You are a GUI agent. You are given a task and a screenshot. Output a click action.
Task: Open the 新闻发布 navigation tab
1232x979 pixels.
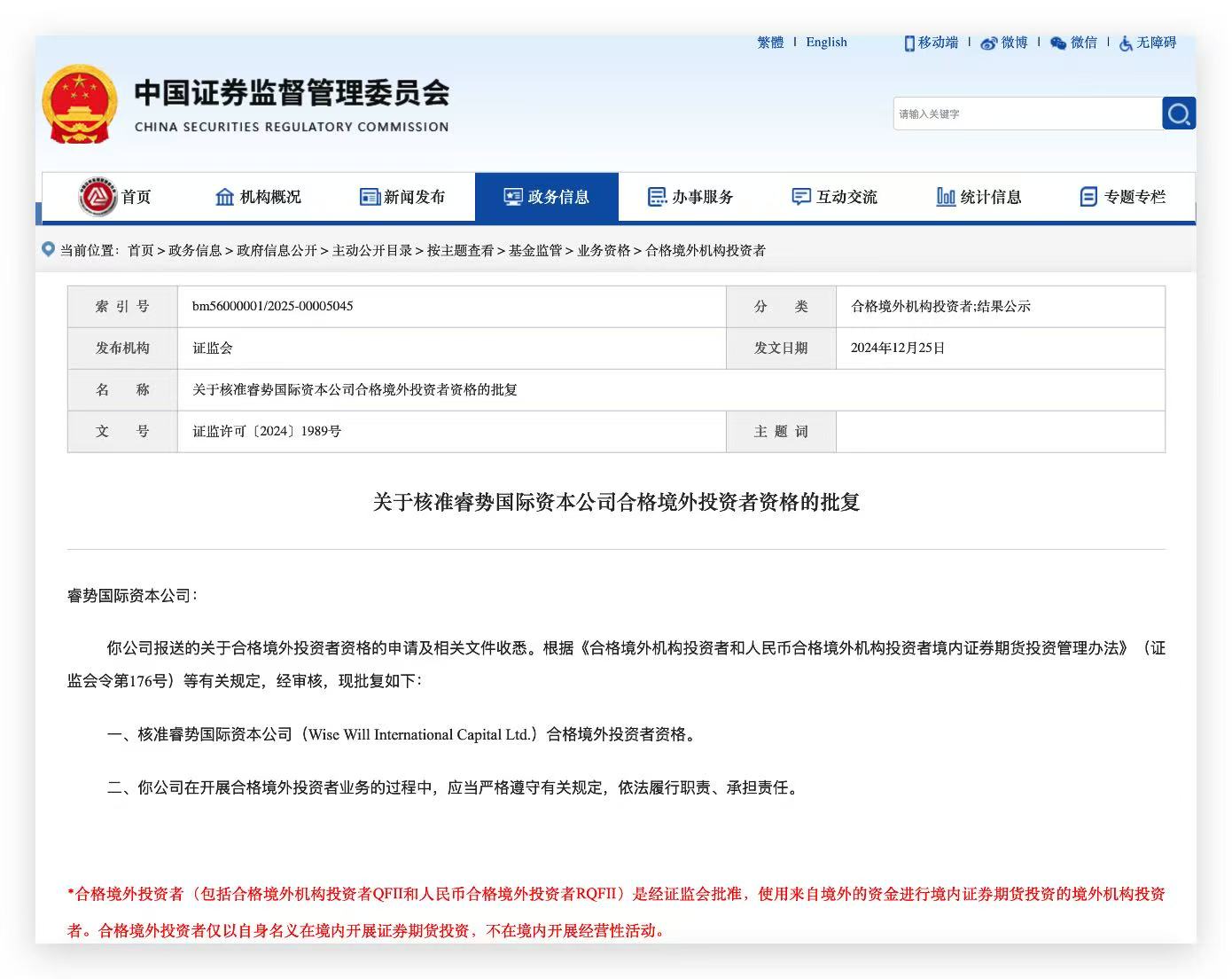[402, 197]
